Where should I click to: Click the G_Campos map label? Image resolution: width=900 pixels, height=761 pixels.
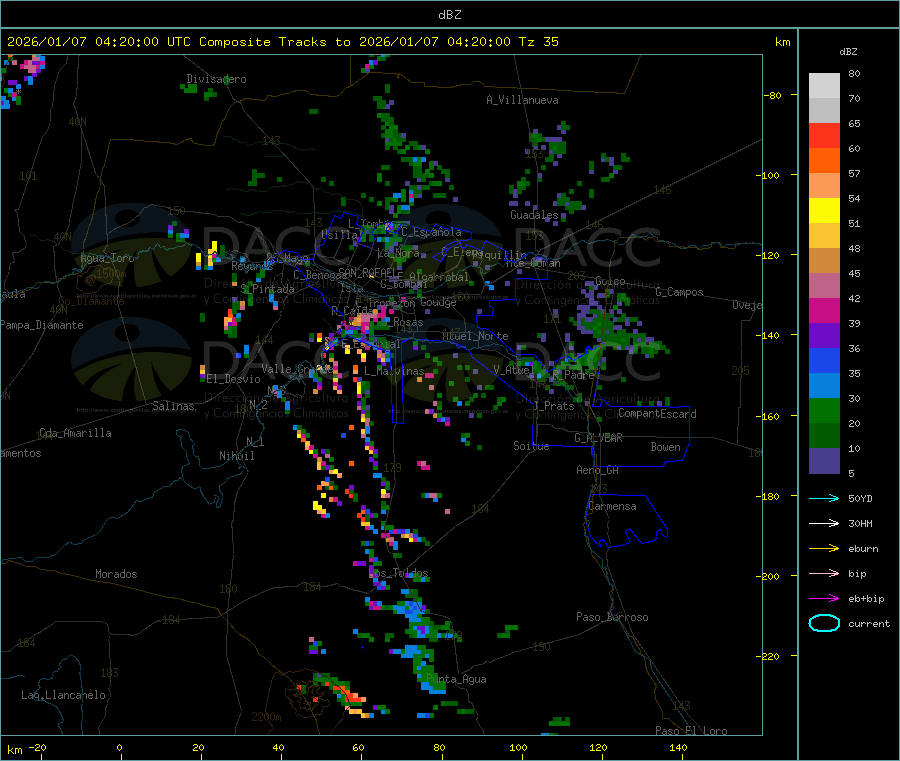[680, 292]
